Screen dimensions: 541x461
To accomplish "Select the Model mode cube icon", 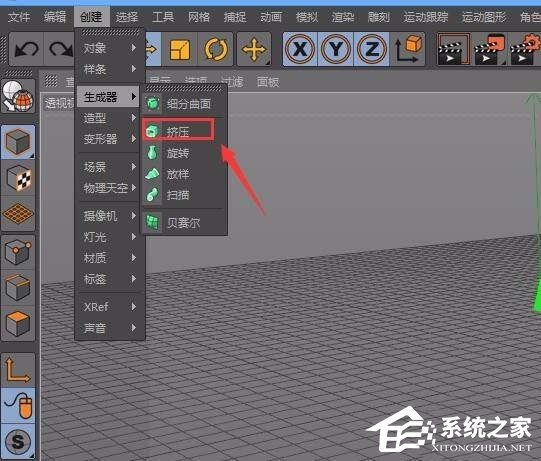I will click(x=18, y=142).
